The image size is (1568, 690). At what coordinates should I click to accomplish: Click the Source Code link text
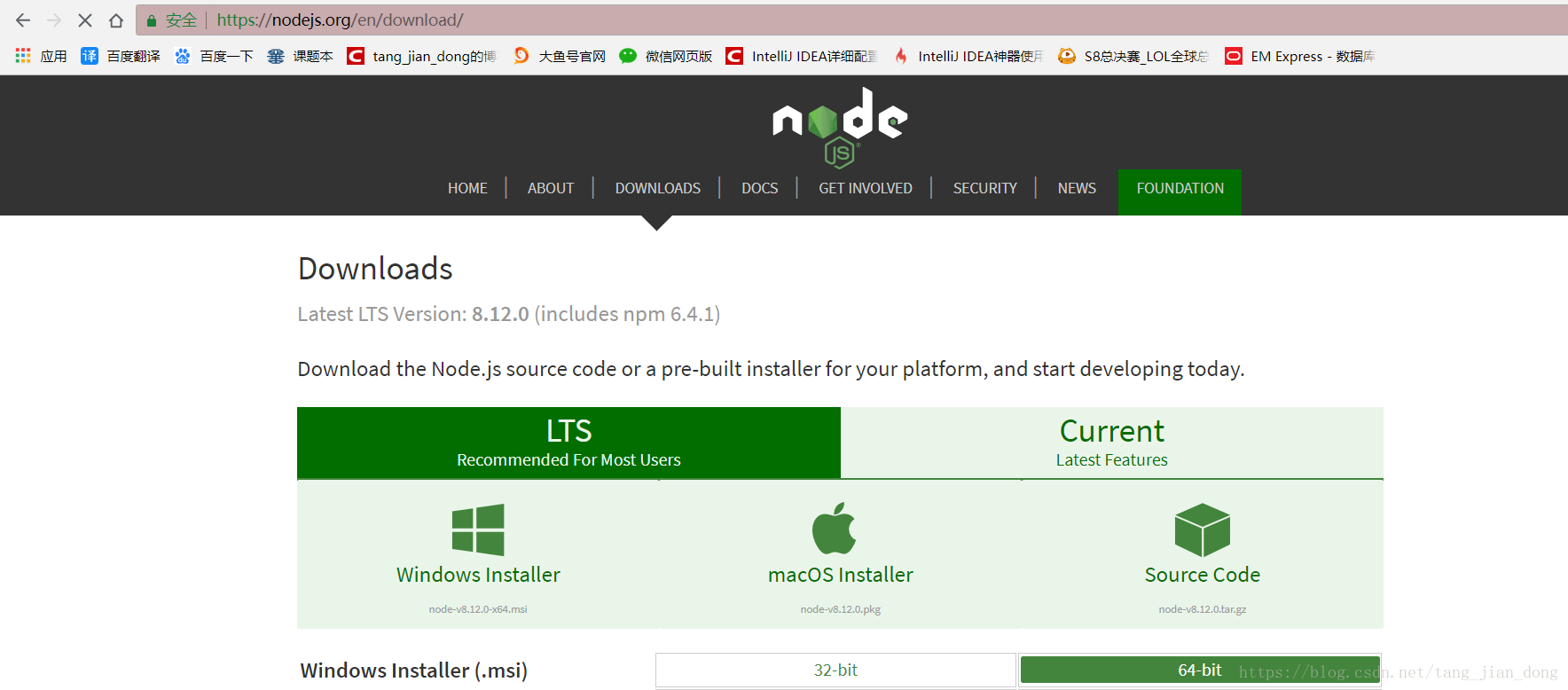1203,575
